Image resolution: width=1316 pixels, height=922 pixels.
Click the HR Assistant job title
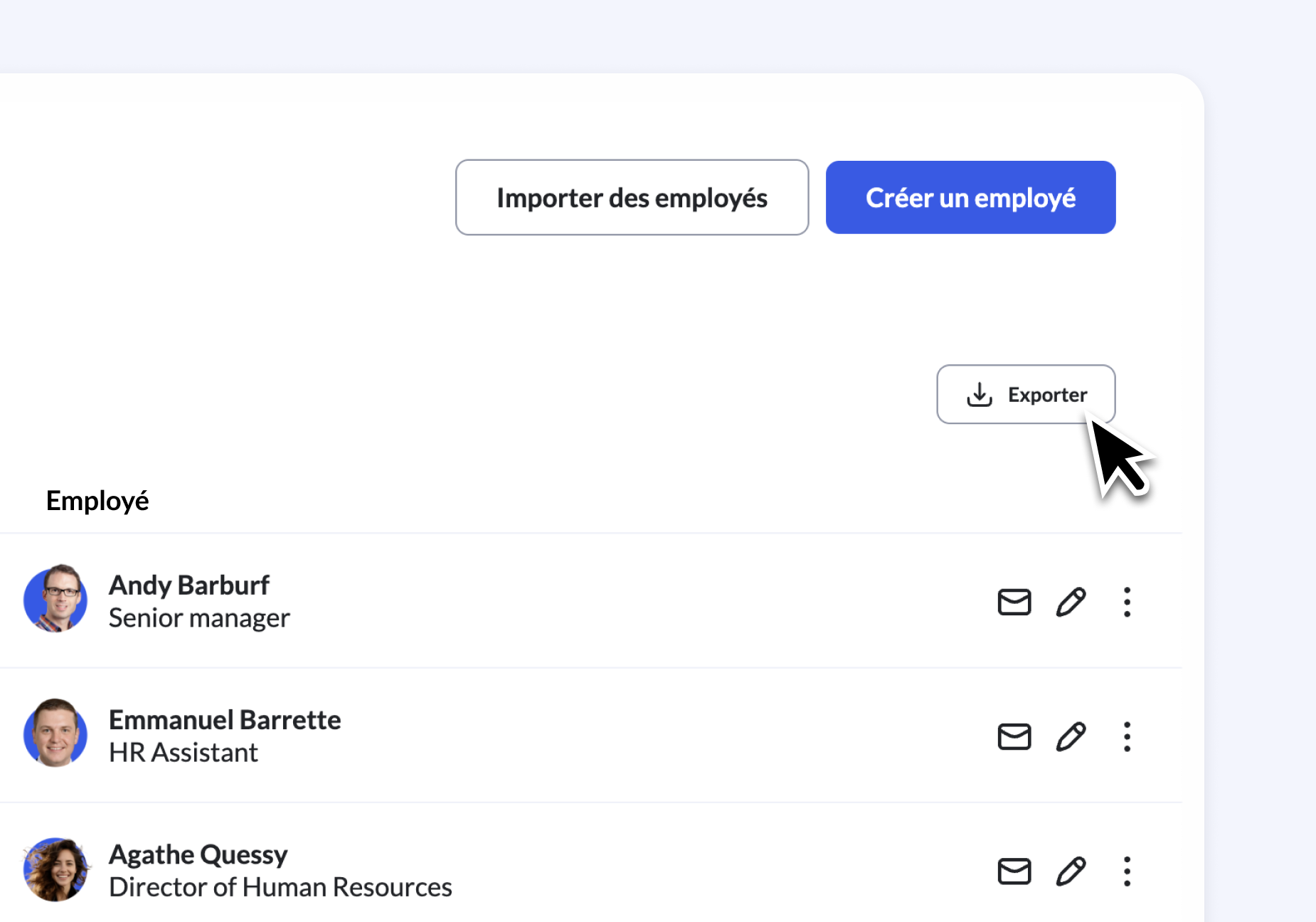click(184, 752)
